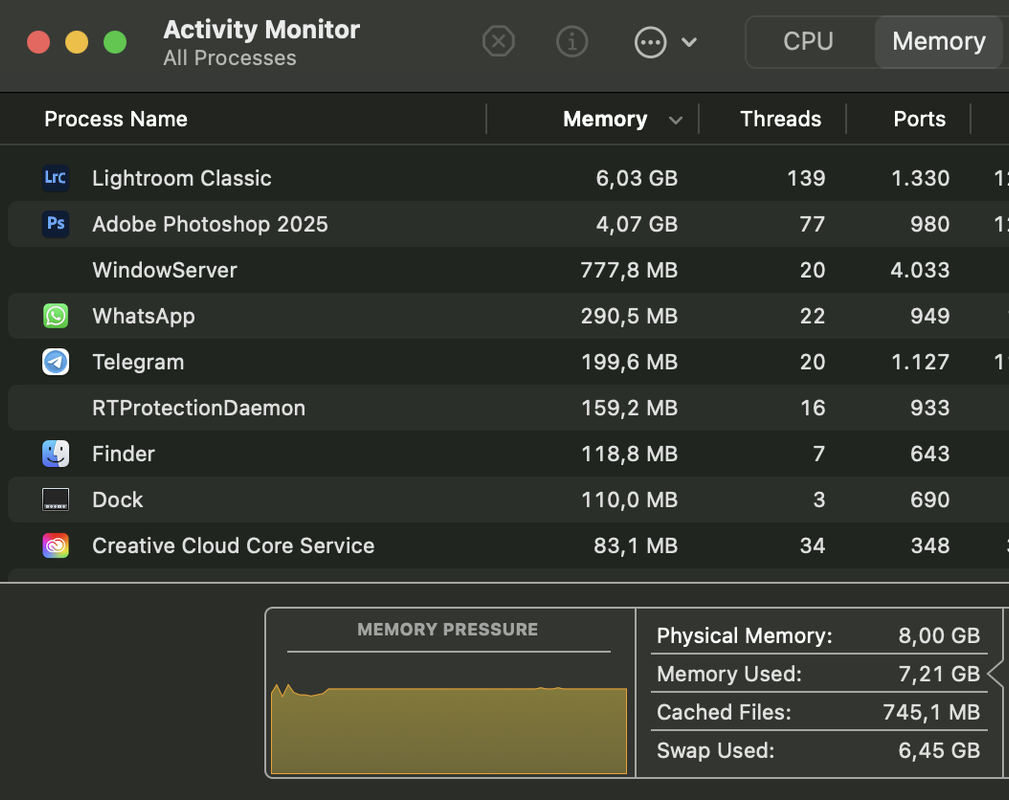
Task: Click the 159,2 MB memory value
Action: pos(629,408)
